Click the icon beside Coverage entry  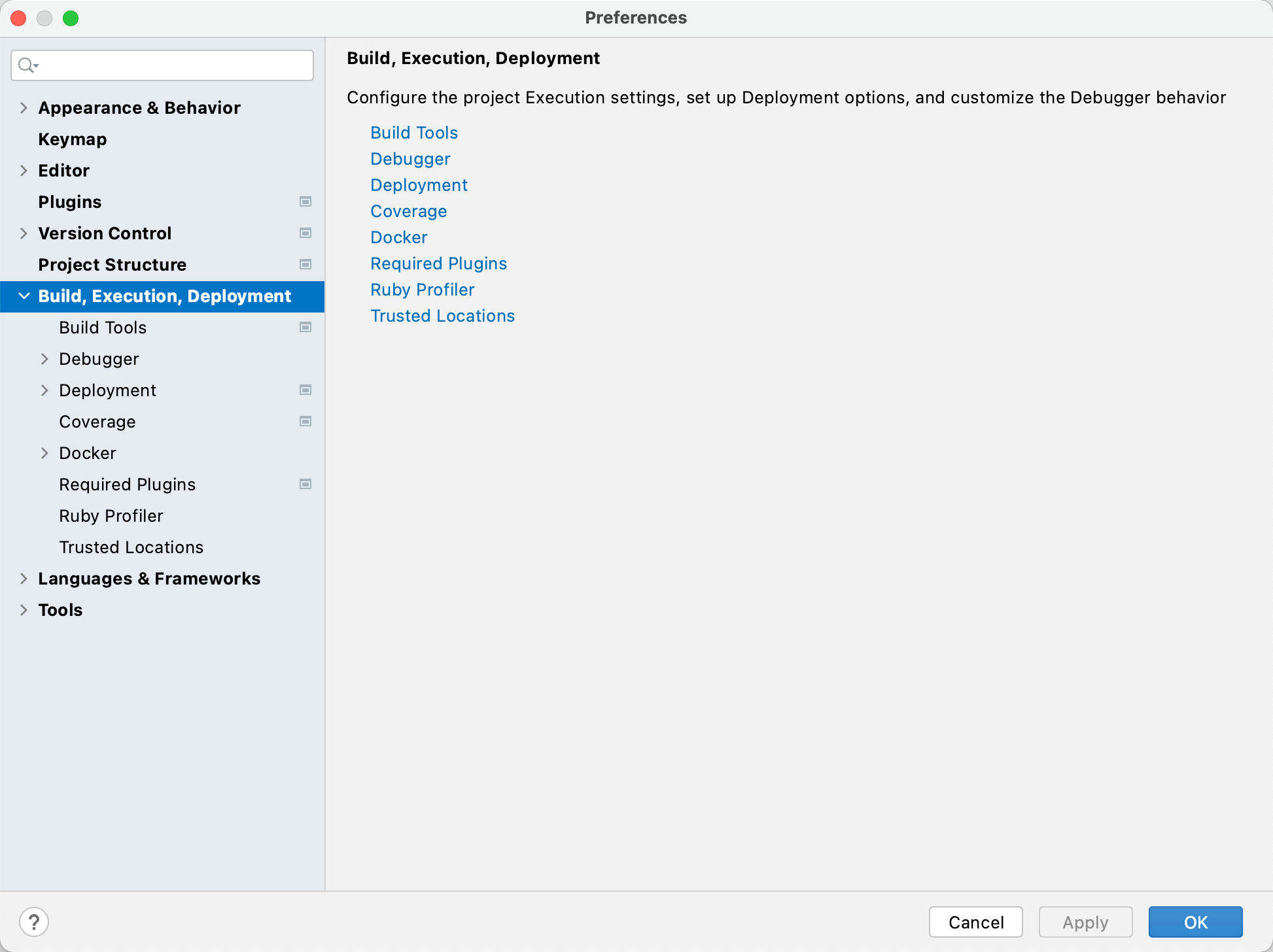click(x=305, y=421)
